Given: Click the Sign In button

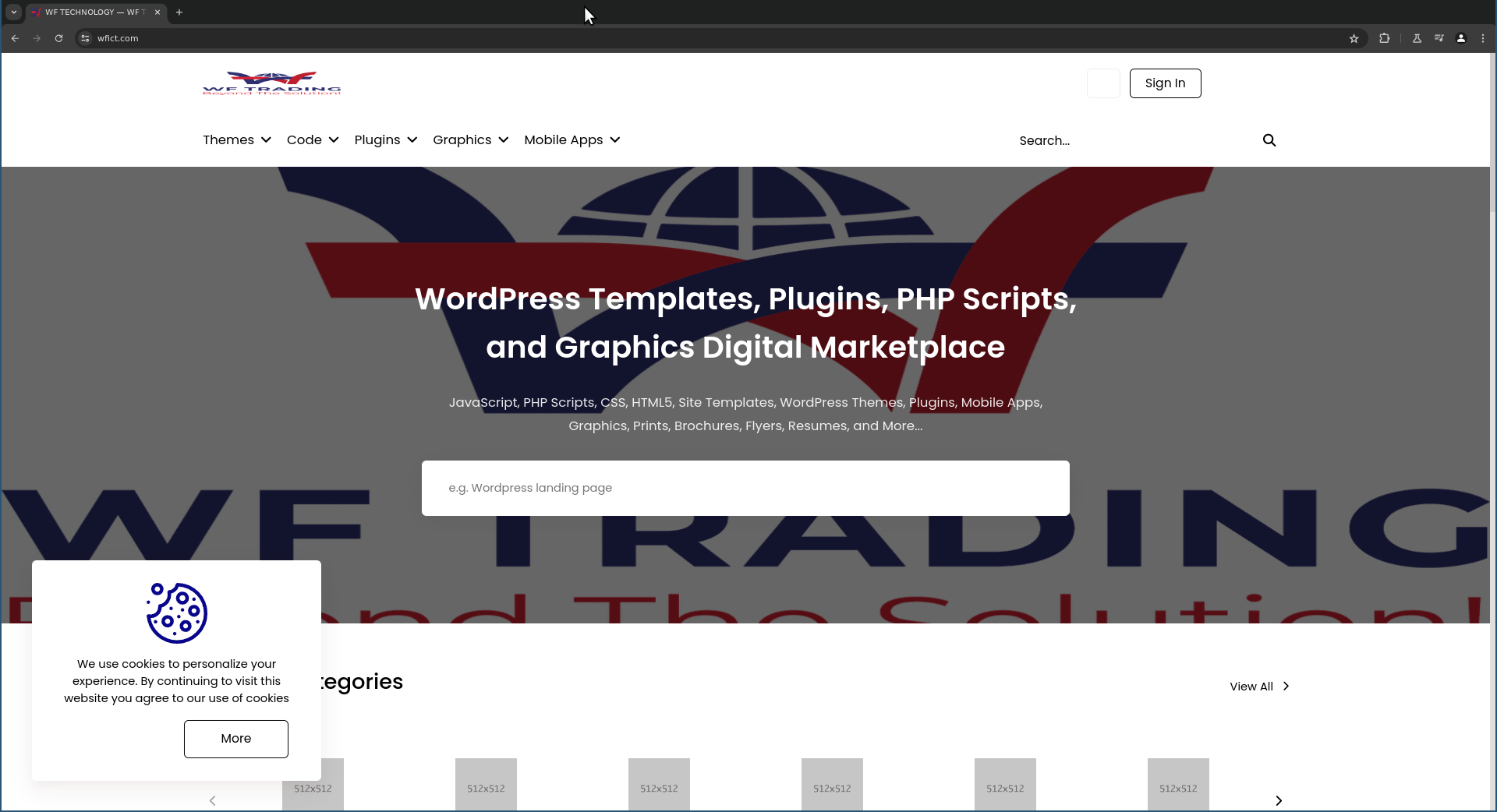Looking at the screenshot, I should point(1165,83).
